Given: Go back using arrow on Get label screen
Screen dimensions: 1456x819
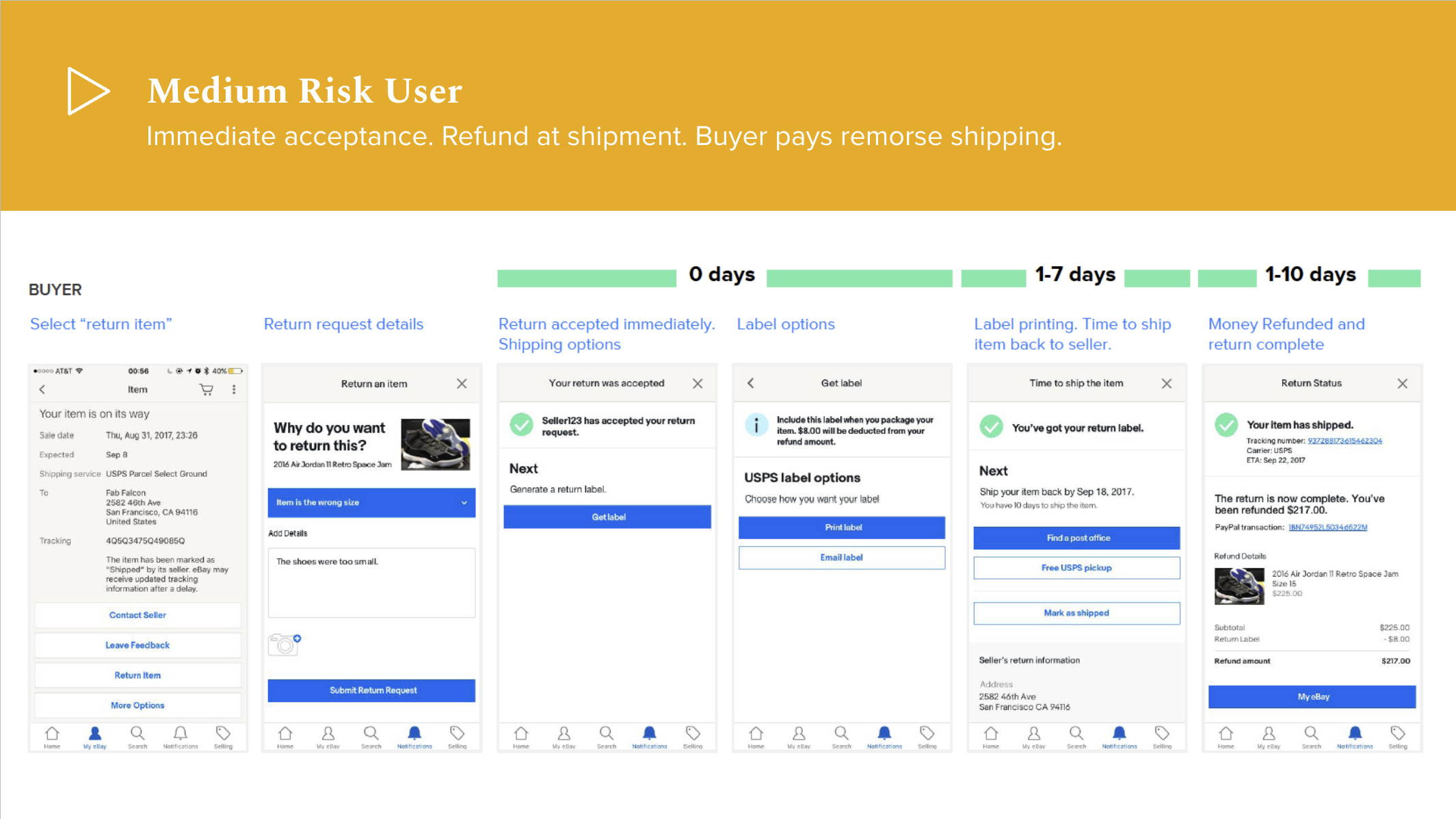Looking at the screenshot, I should point(750,383).
